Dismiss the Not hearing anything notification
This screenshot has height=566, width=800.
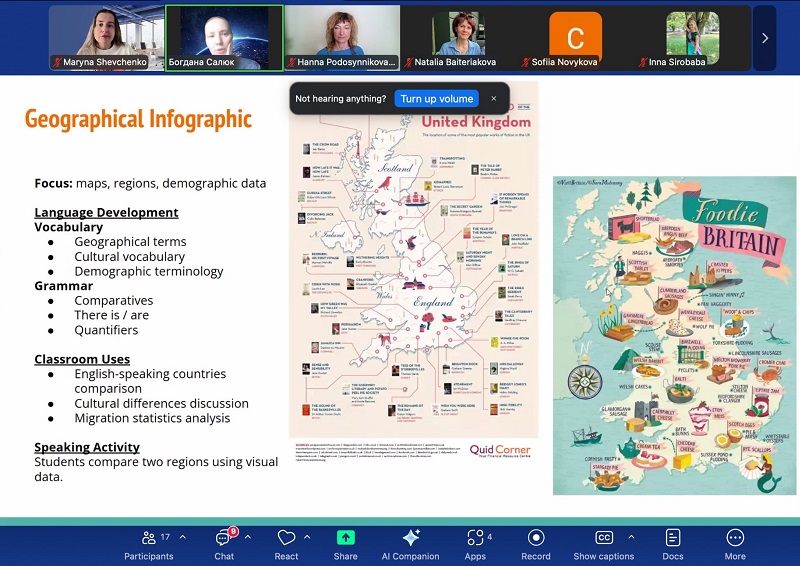(493, 99)
